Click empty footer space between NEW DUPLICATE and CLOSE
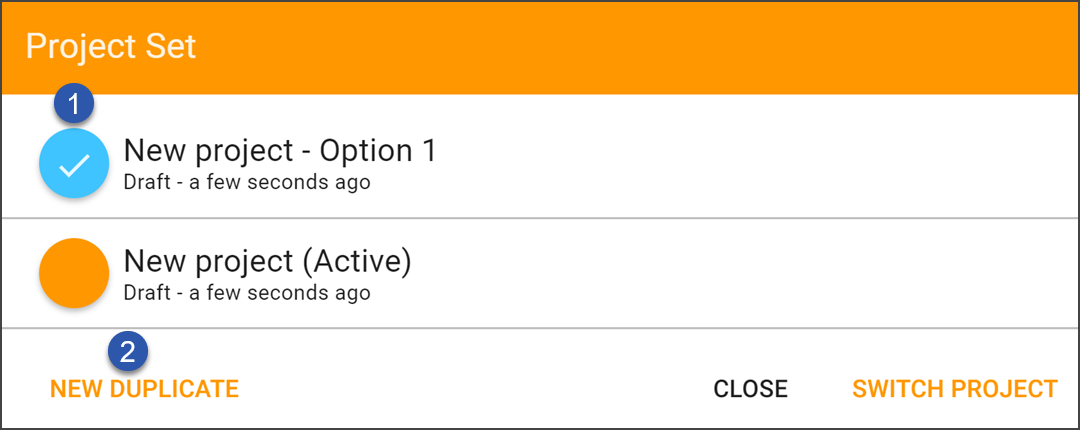This screenshot has width=1080, height=430. tap(475, 389)
